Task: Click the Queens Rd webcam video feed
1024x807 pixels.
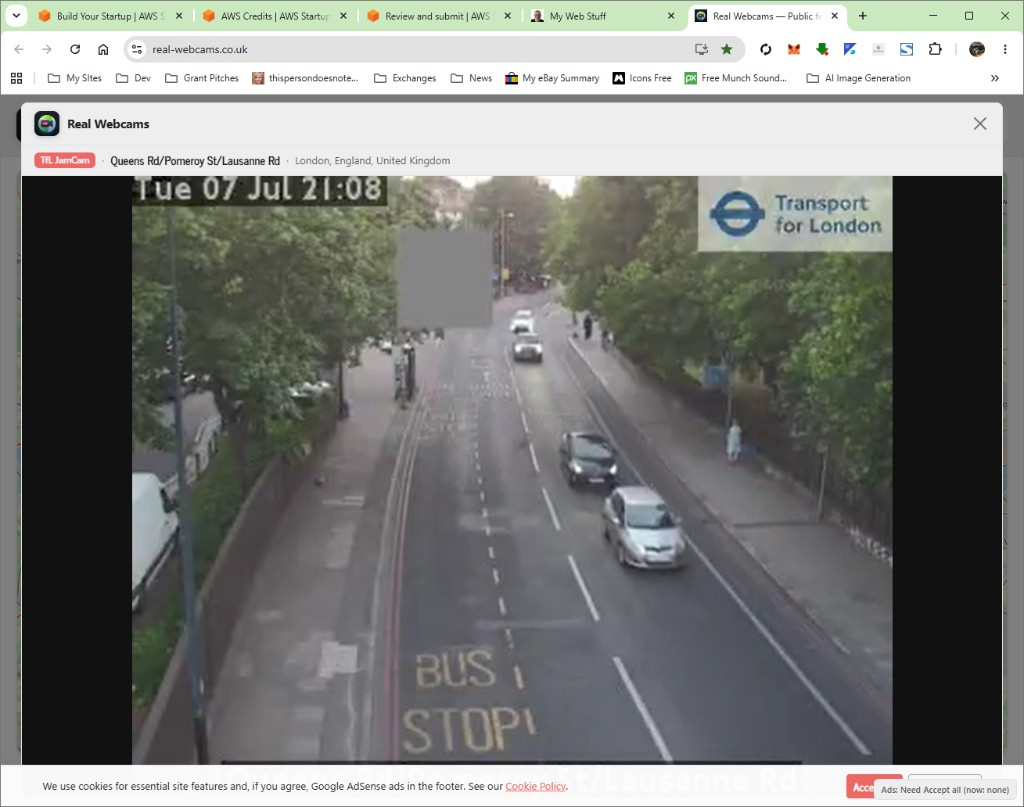Action: pos(512,470)
